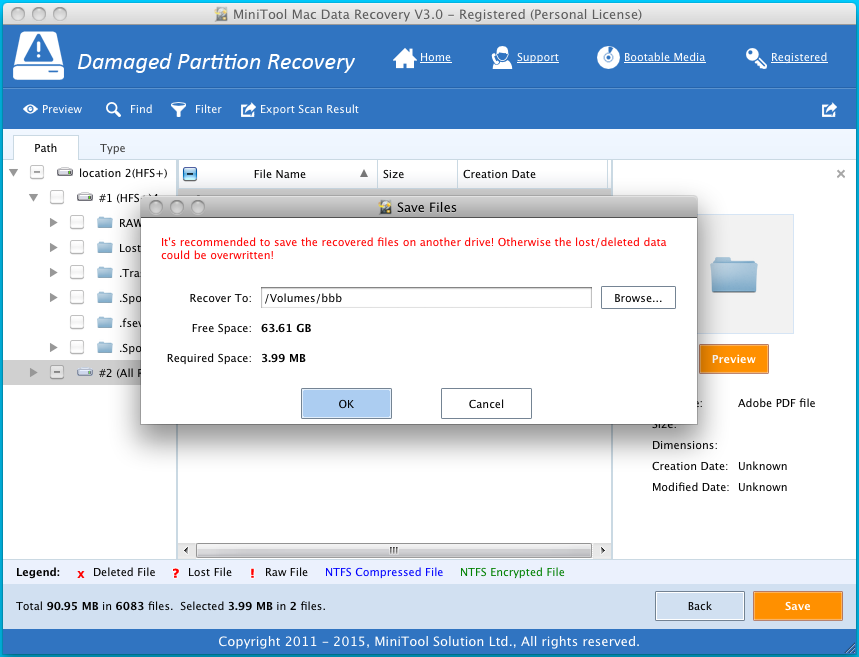Toggle the #2 partition checkbox
859x657 pixels.
(x=57, y=373)
